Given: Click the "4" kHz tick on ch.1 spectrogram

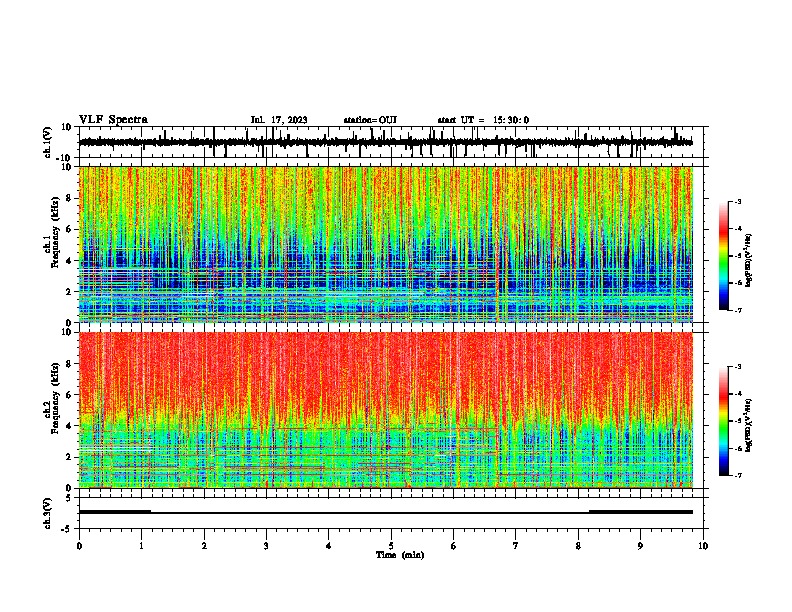Looking at the screenshot, I should tap(69, 261).
